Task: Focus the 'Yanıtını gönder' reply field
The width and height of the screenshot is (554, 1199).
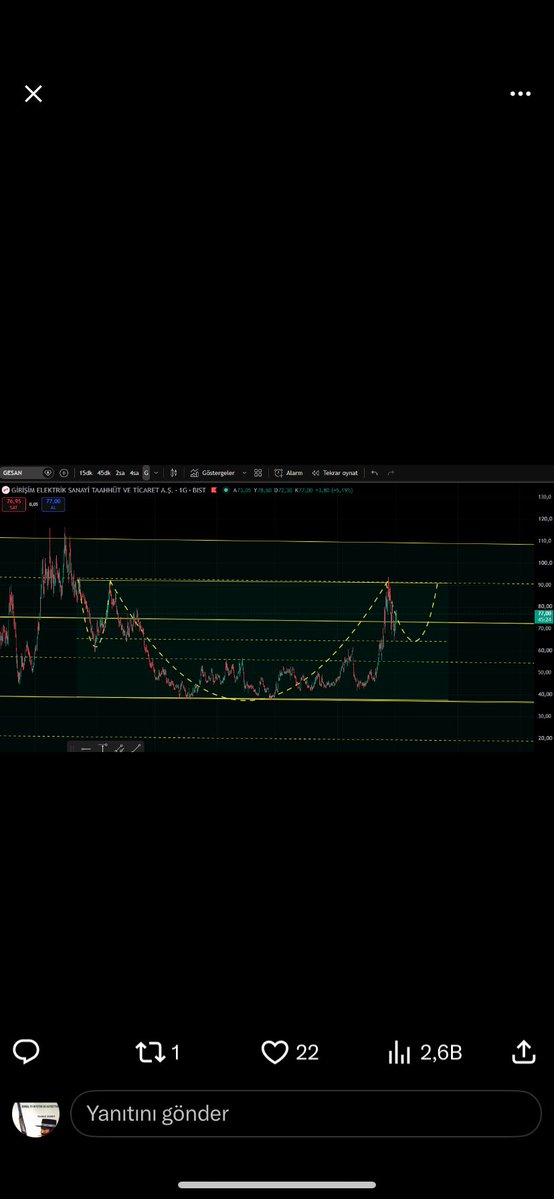Action: pyautogui.click(x=305, y=1113)
